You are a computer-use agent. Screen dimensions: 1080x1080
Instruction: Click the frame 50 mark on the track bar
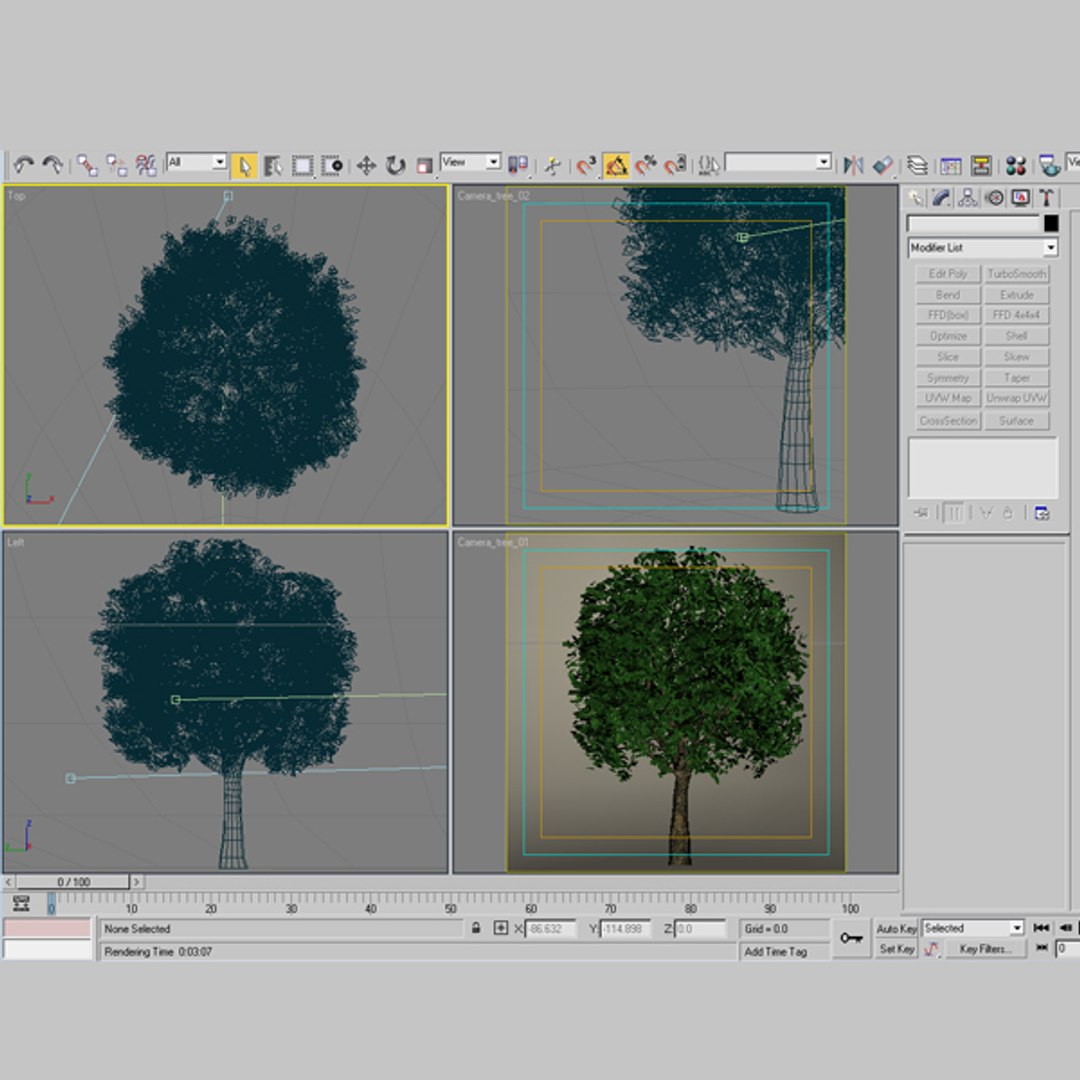click(x=450, y=908)
